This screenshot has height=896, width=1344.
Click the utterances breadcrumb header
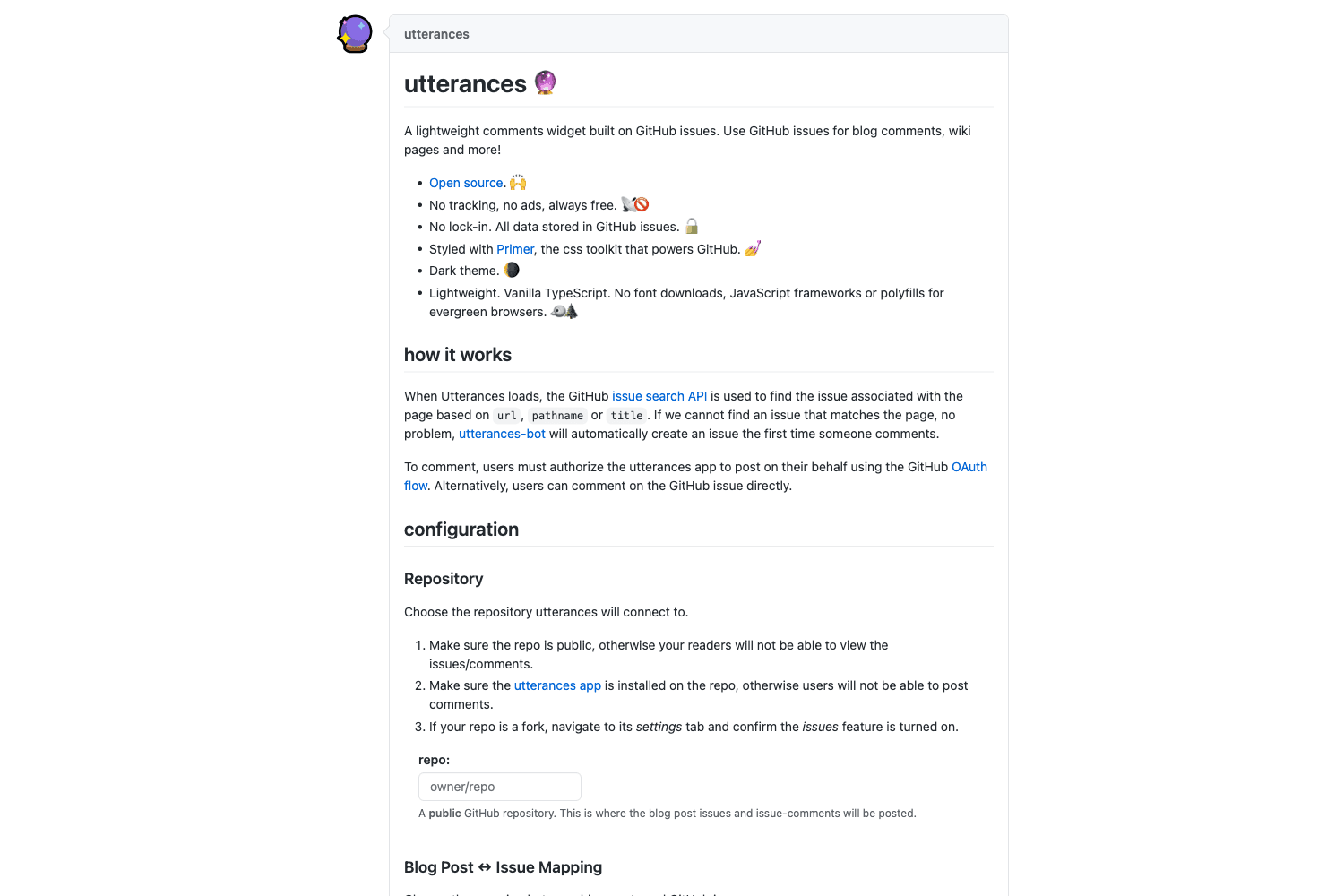(x=436, y=34)
